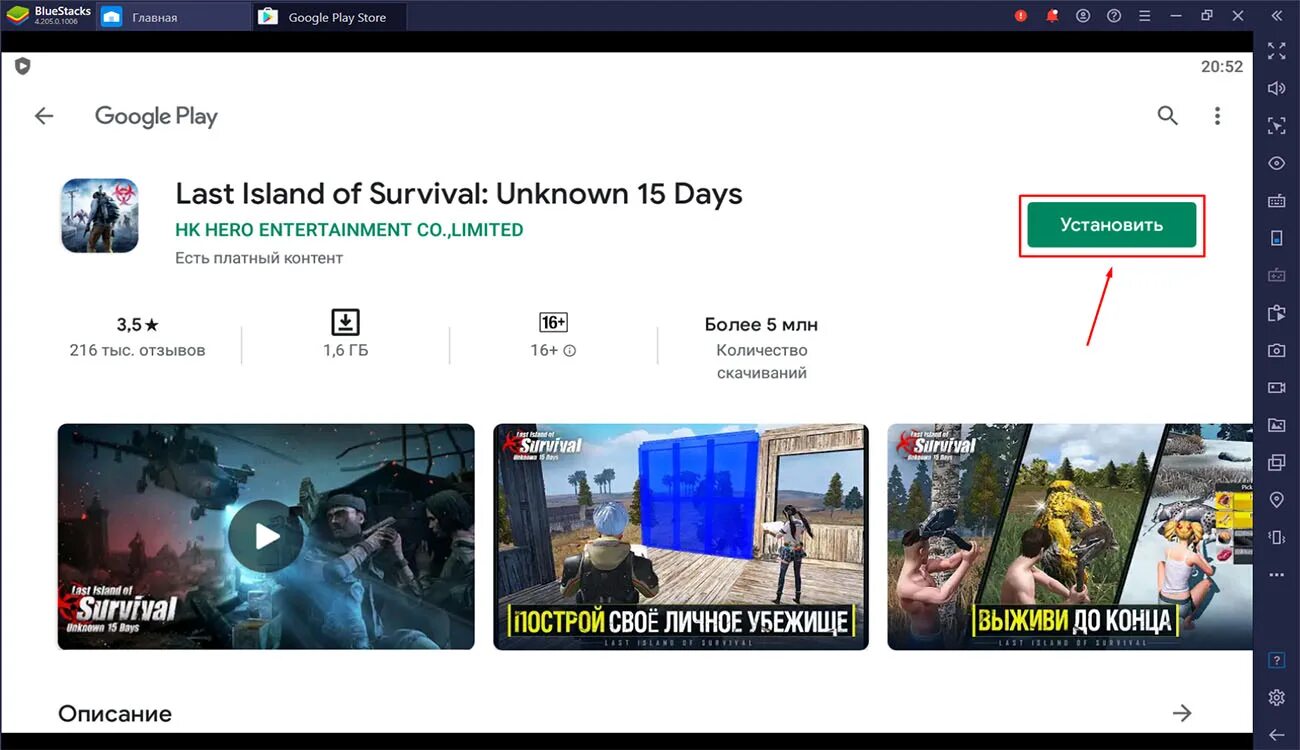Toggle fullscreen in BlueStacks sidebar
Image resolution: width=1300 pixels, height=750 pixels.
[x=1276, y=50]
